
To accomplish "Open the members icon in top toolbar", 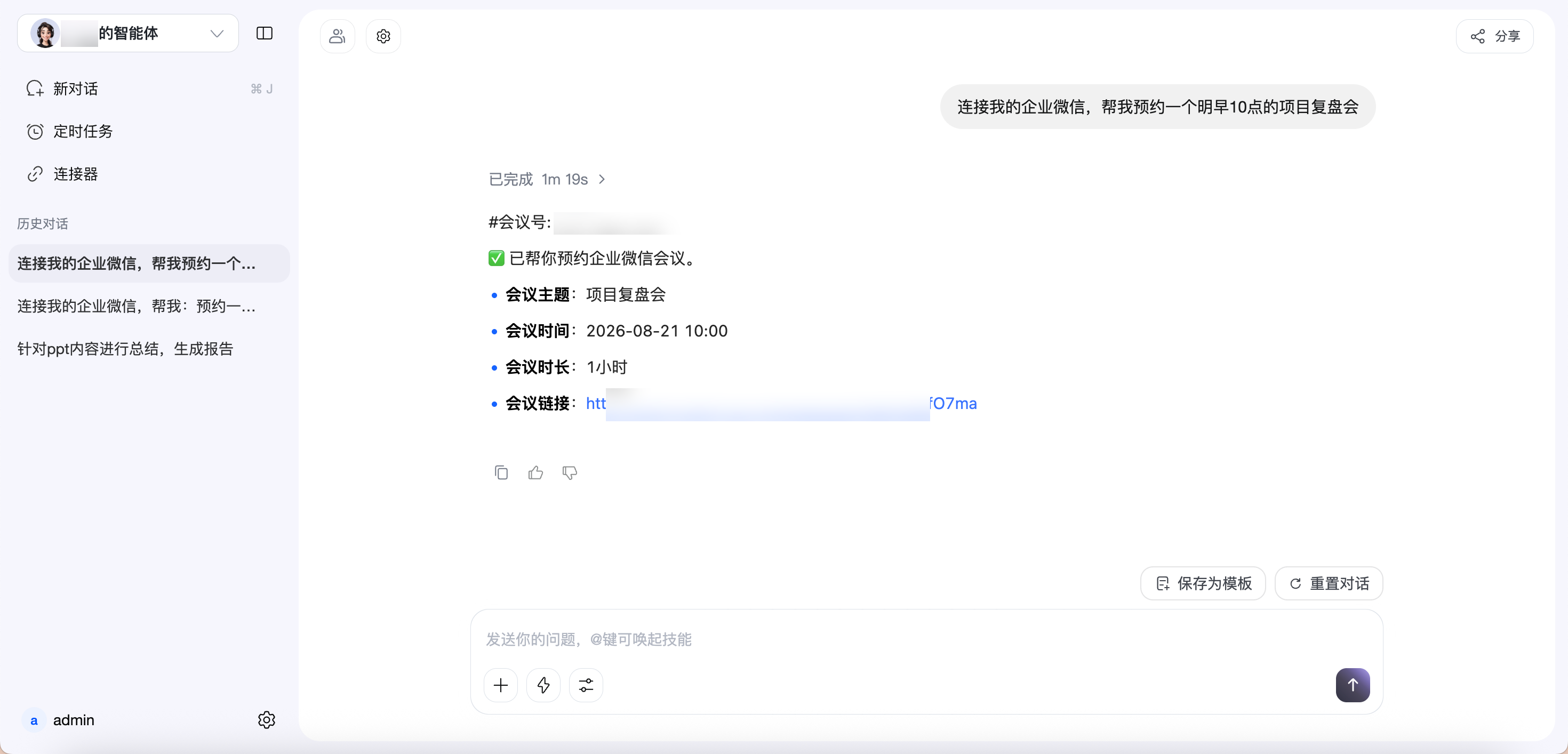I will (337, 36).
